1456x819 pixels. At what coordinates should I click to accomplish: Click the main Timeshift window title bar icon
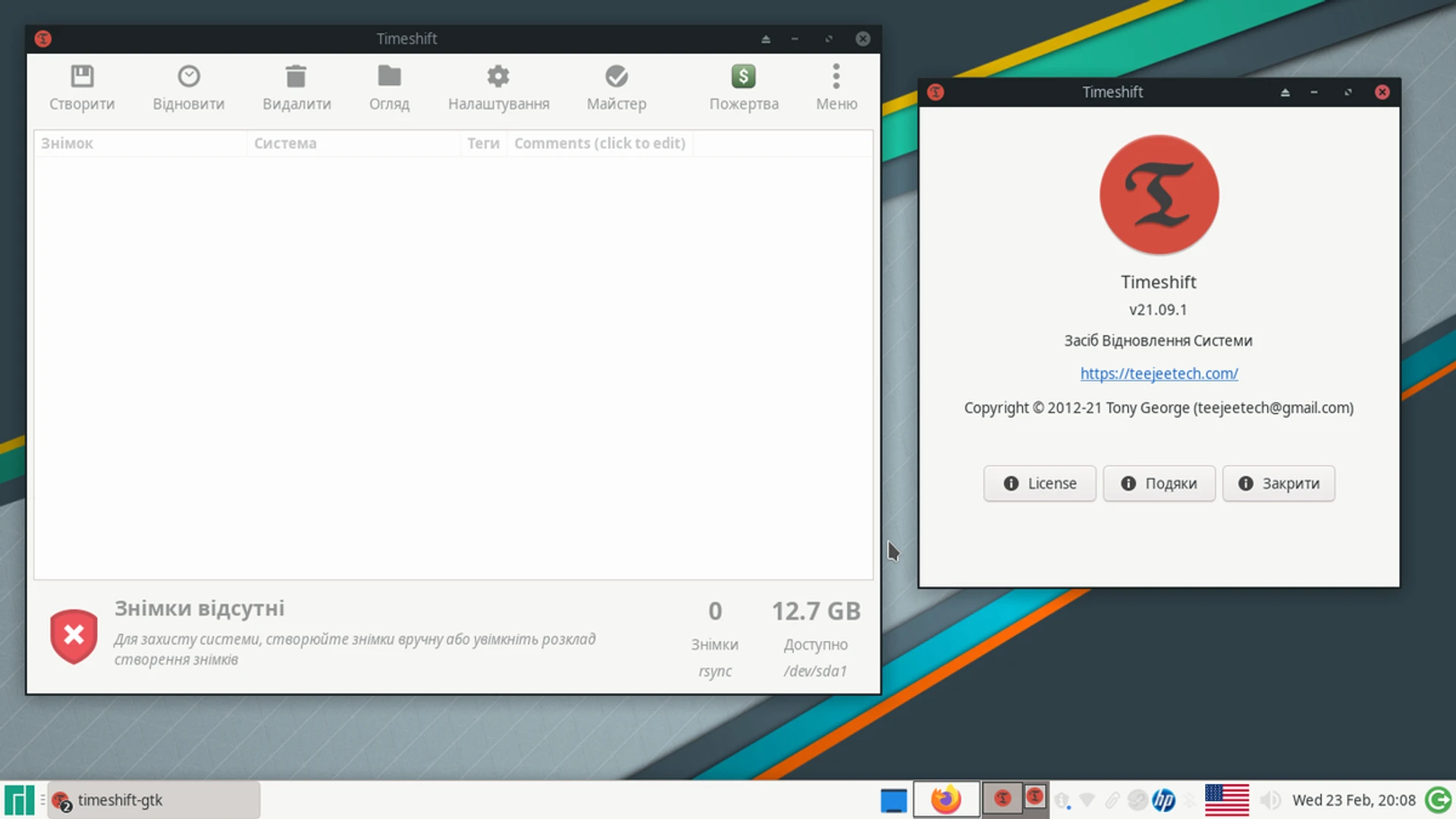(x=43, y=39)
